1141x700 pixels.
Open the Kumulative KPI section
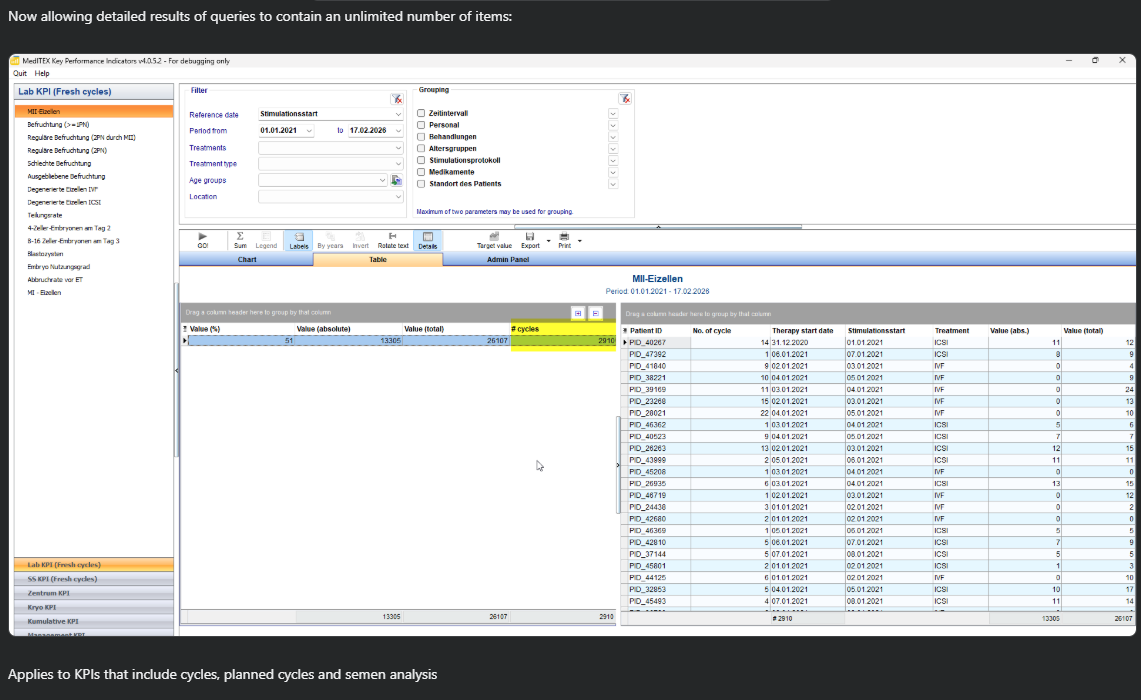pyautogui.click(x=94, y=621)
